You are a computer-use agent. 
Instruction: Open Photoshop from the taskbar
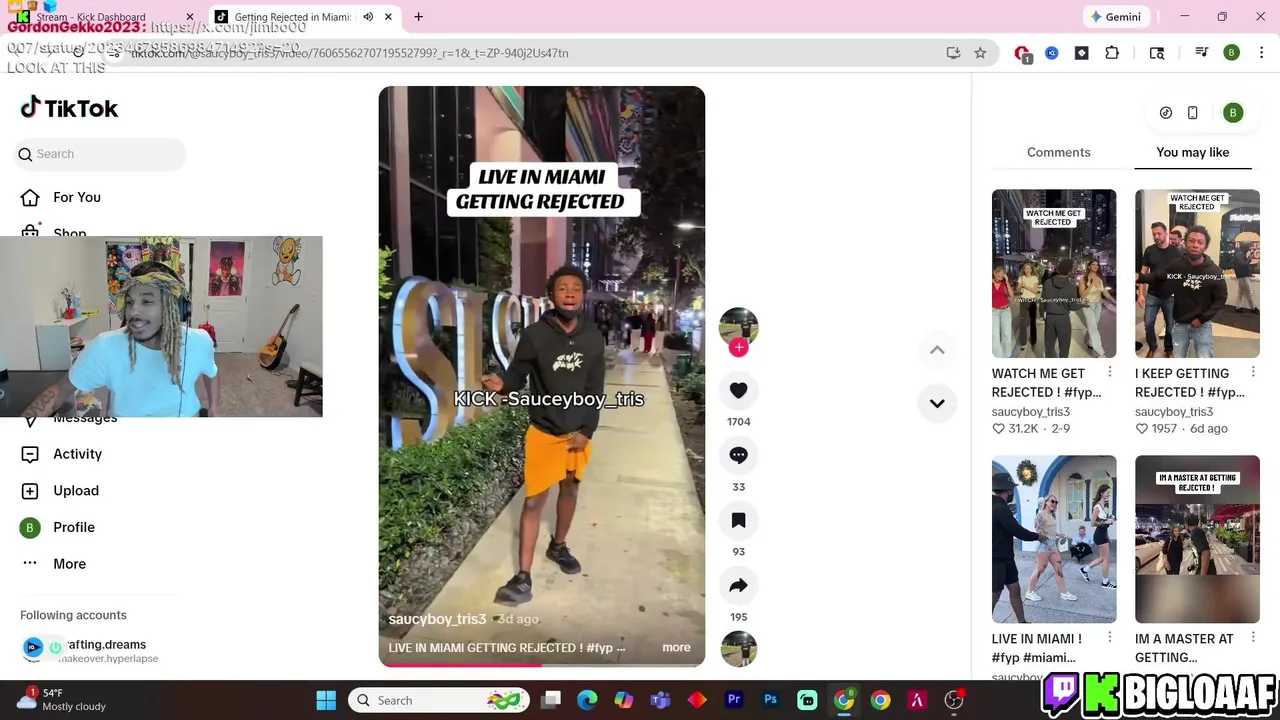click(x=770, y=700)
